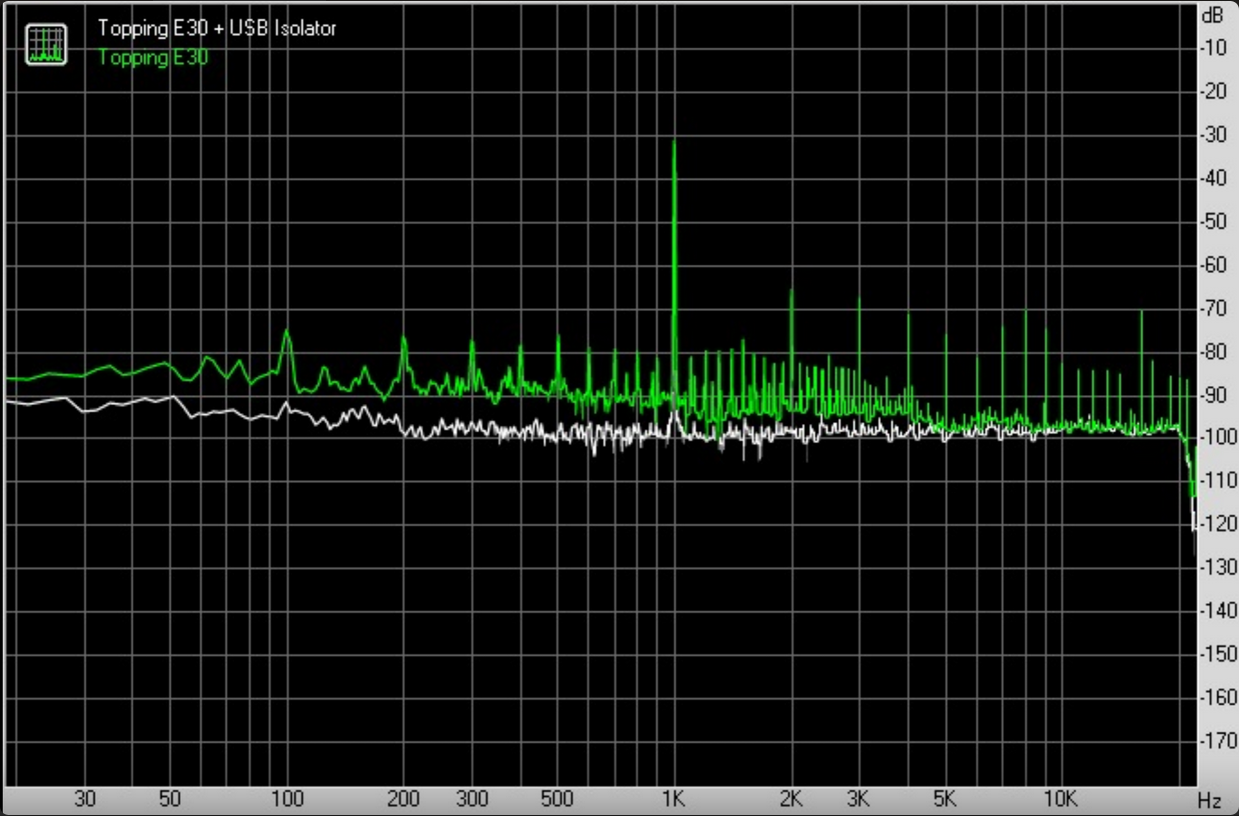Click the -110 dB axis label
Image resolution: width=1248 pixels, height=820 pixels.
coord(1217,481)
